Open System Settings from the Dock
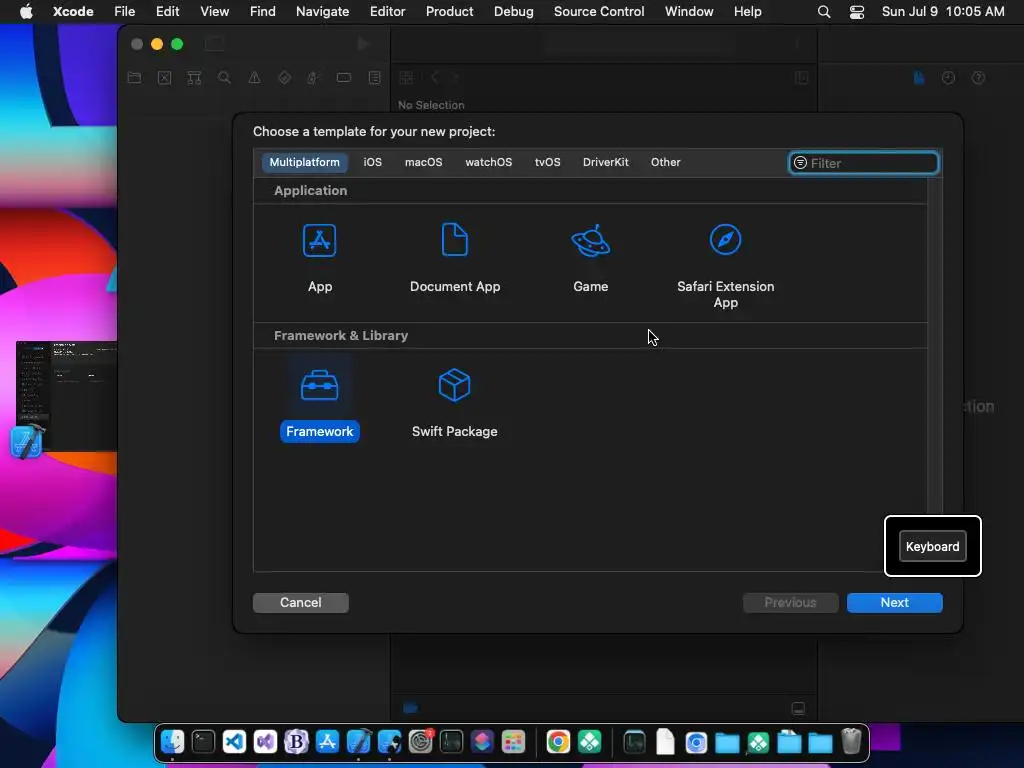This screenshot has width=1024, height=768. pyautogui.click(x=421, y=742)
